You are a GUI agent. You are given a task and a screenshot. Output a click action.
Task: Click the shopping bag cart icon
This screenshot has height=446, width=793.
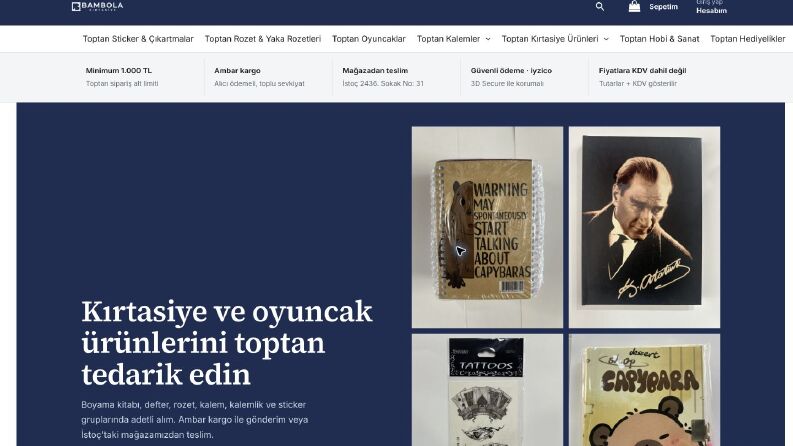(x=634, y=6)
